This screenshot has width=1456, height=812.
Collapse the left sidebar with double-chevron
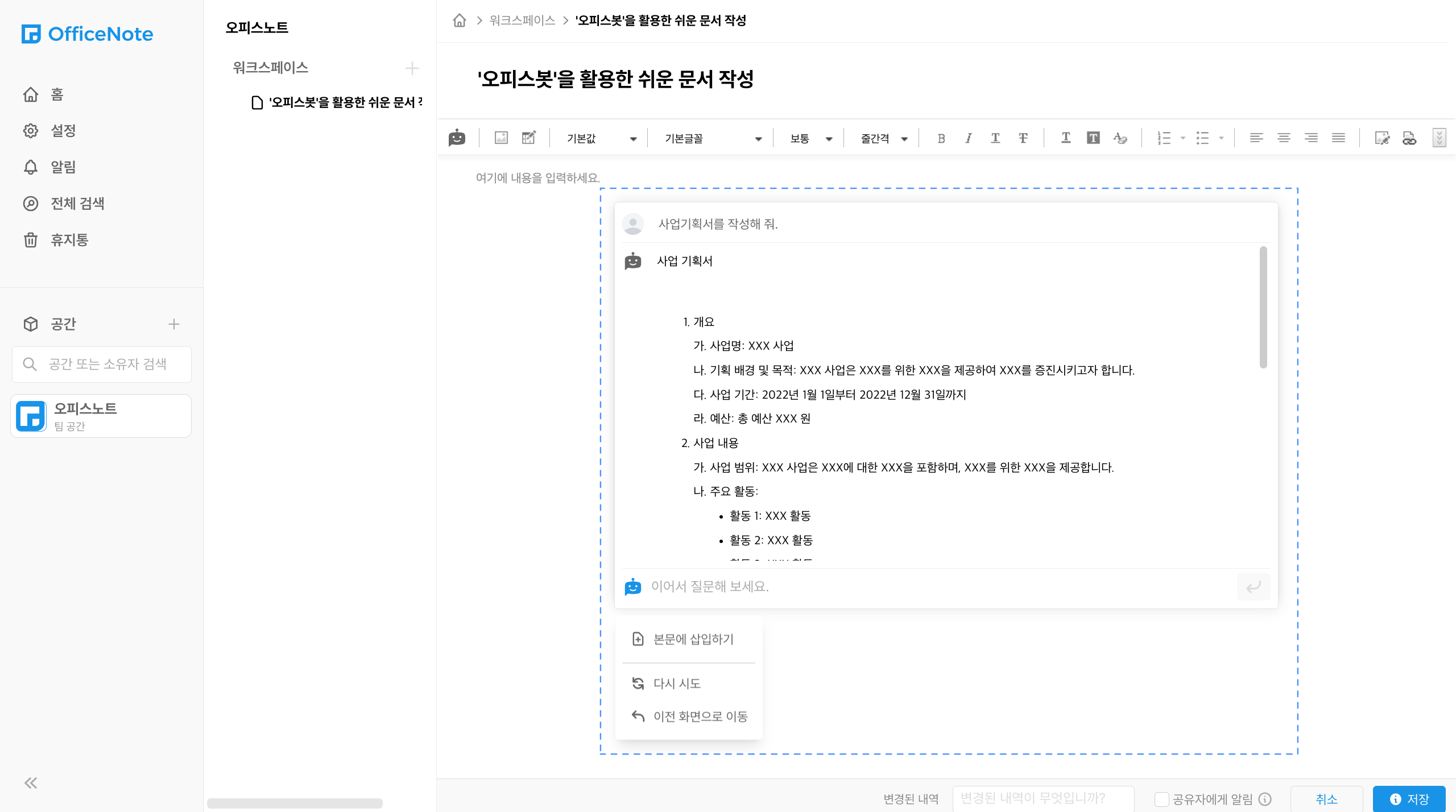point(31,783)
